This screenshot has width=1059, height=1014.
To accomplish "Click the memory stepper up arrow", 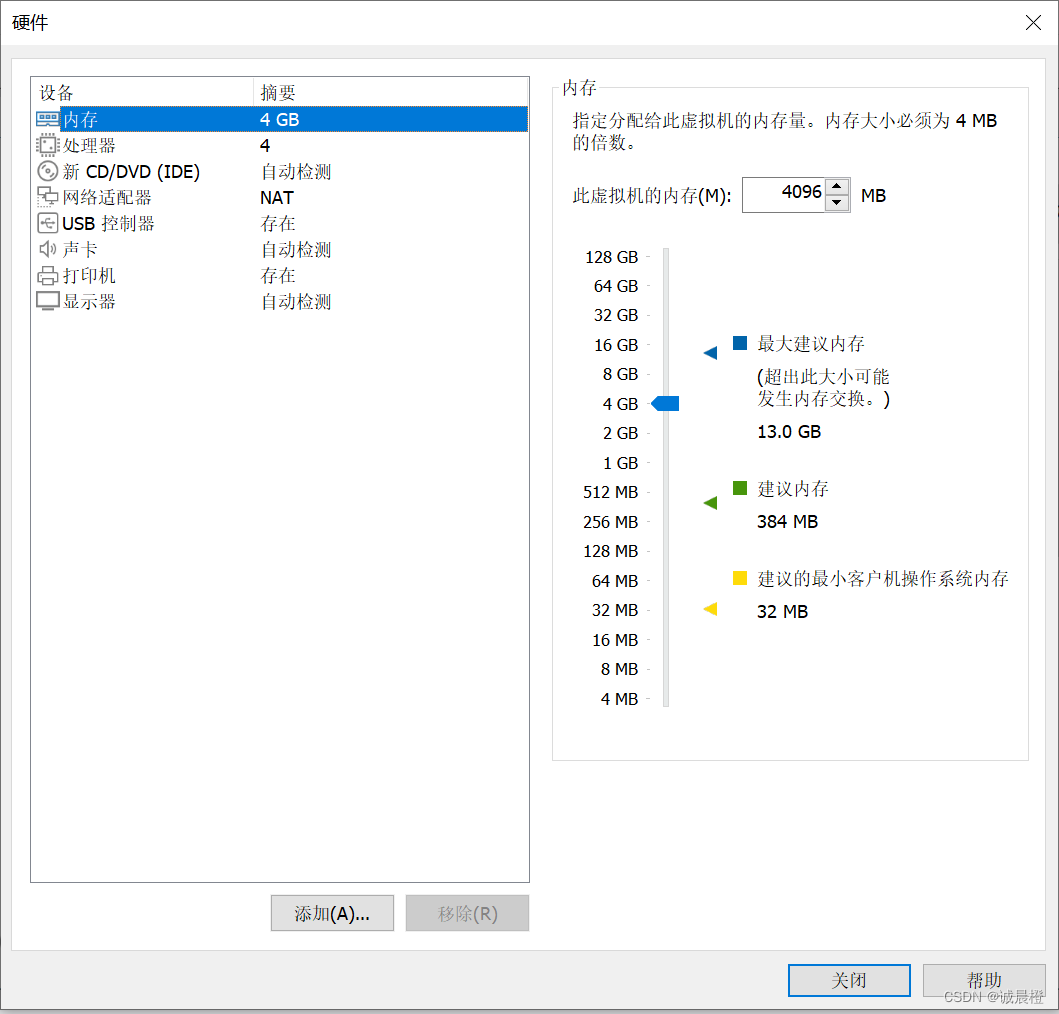I will pos(837,188).
